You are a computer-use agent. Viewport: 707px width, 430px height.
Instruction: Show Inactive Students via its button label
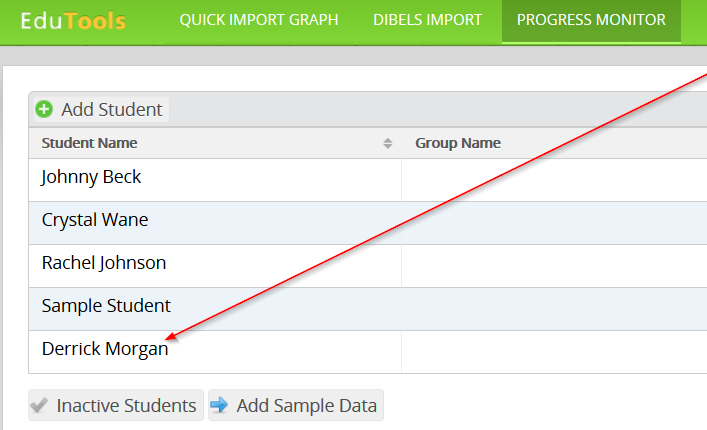click(x=126, y=406)
